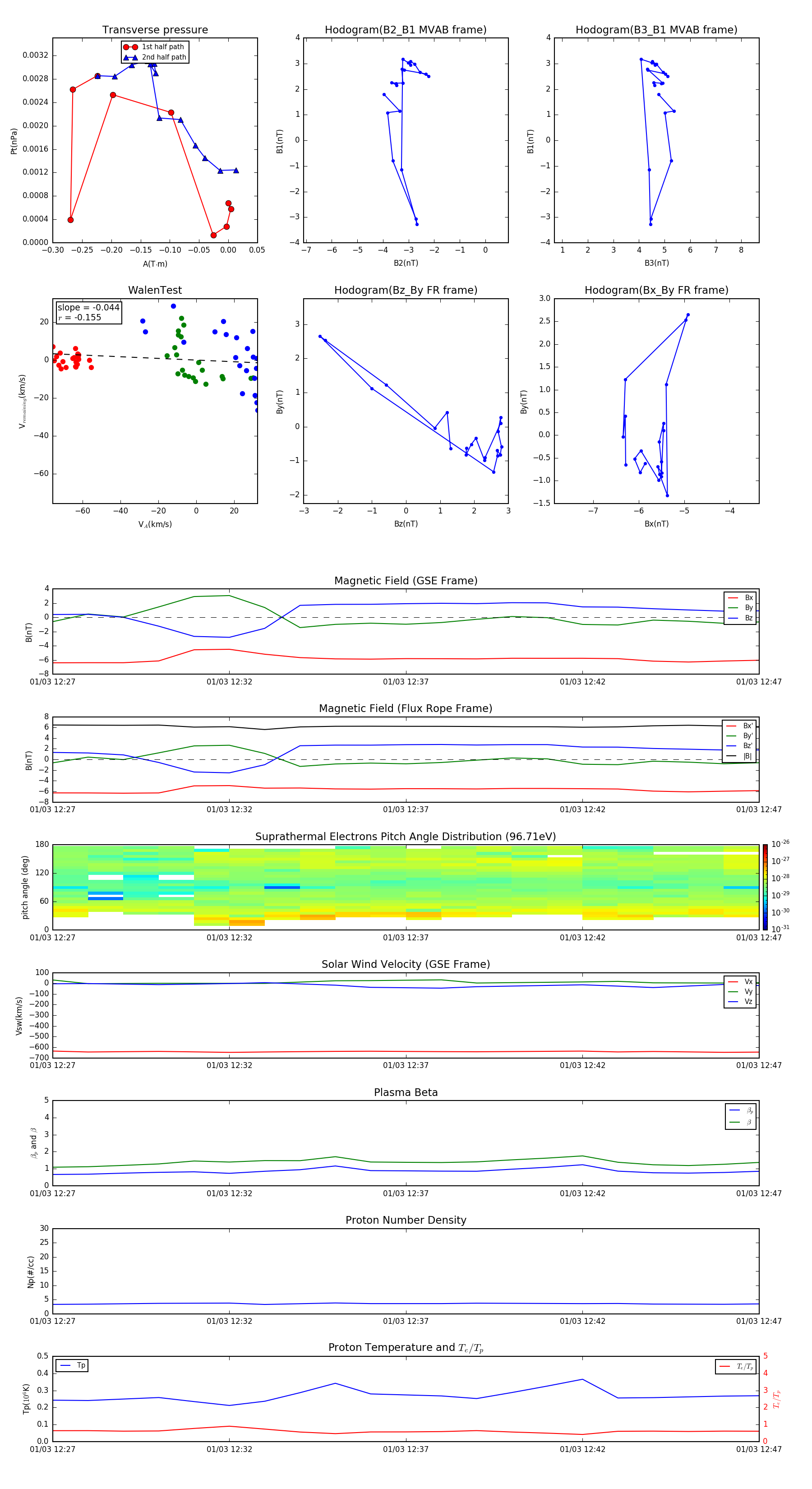Click Bx' legend entry in Flux Rope plot

739,726
